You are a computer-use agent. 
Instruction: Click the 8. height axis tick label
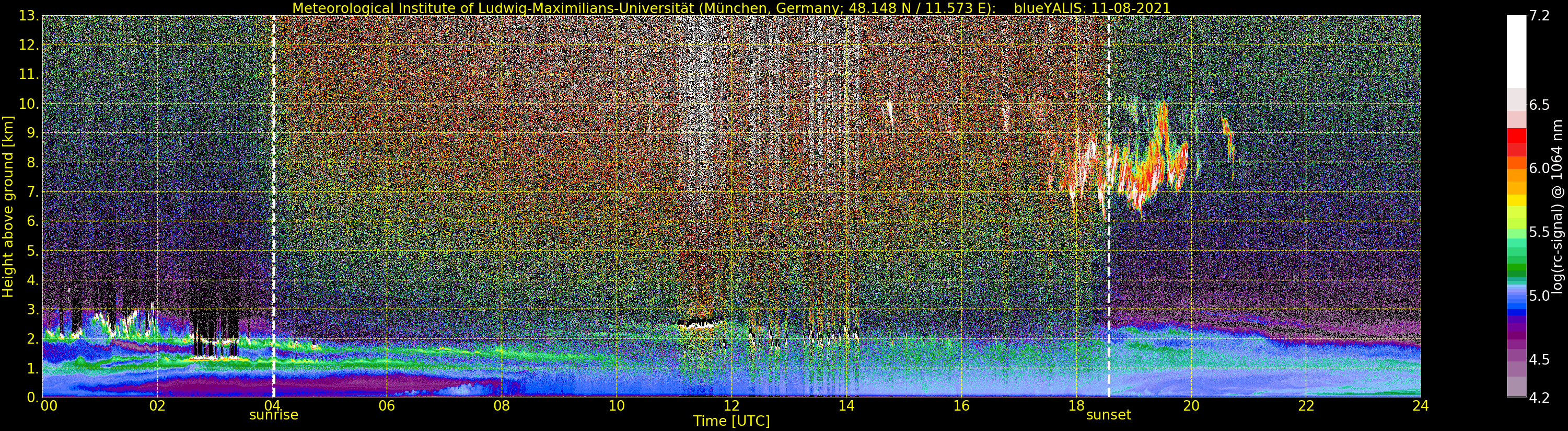pos(33,162)
